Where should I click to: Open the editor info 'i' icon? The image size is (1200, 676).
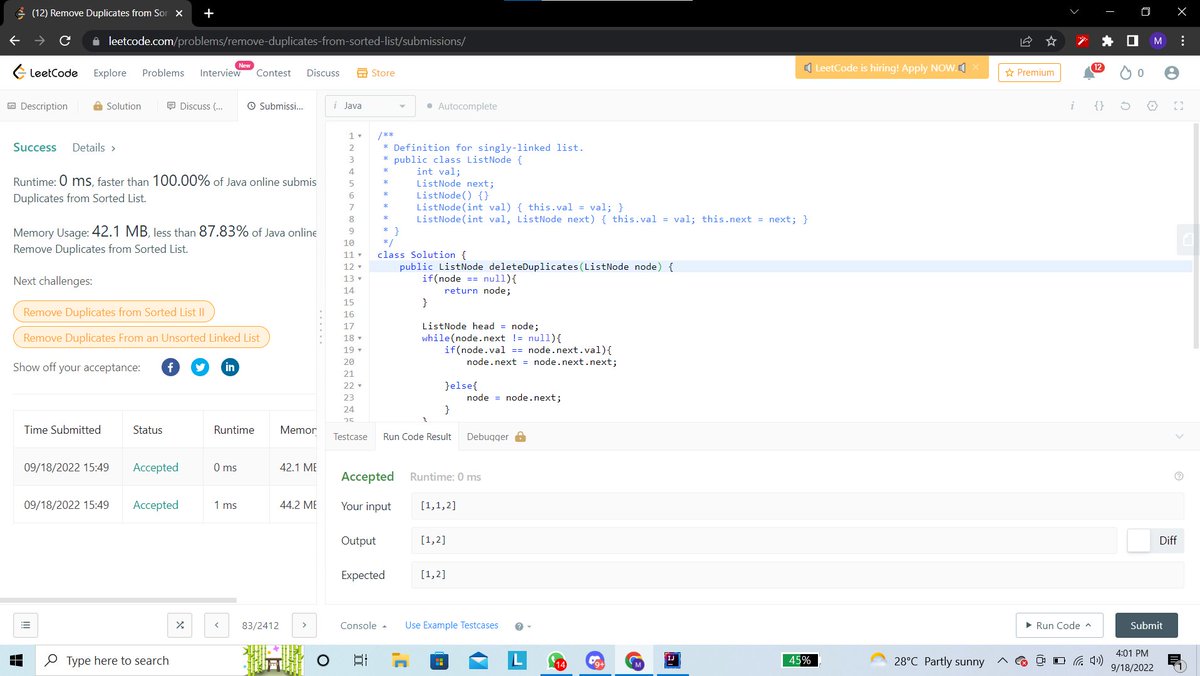(1071, 106)
